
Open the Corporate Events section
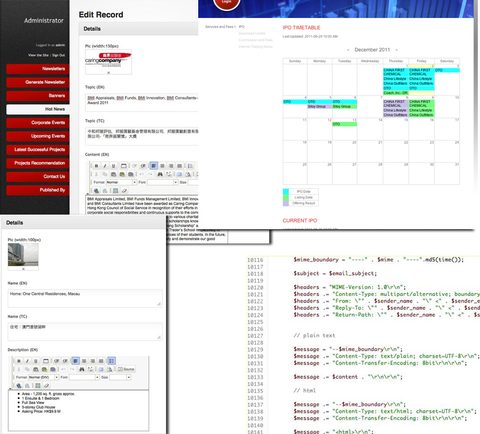38,123
